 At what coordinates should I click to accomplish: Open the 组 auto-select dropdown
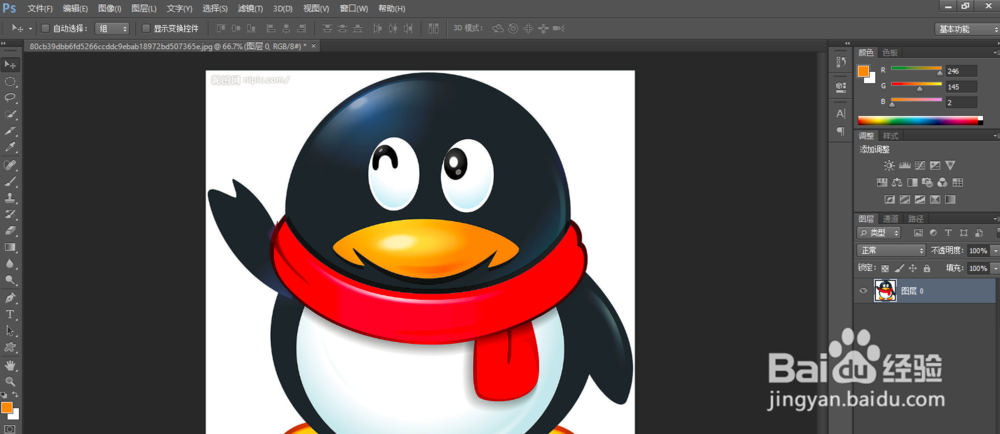[x=112, y=28]
